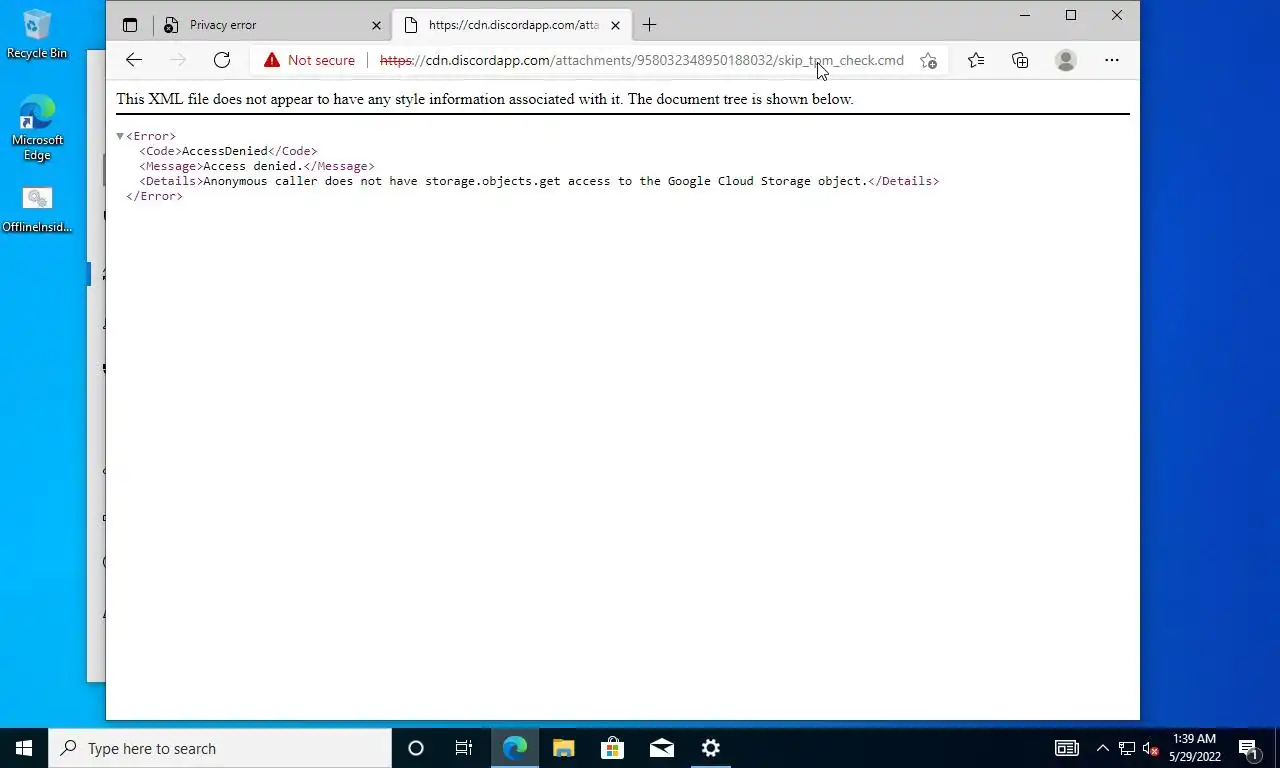Open the Collections panel
Image resolution: width=1280 pixels, height=768 pixels.
1020,60
